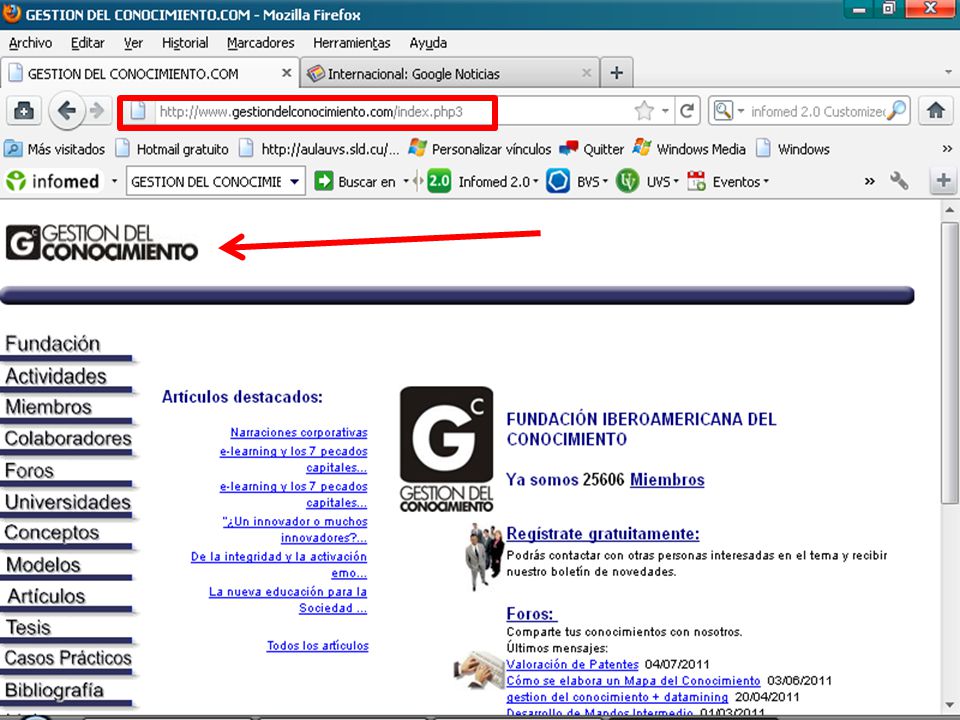Close the GESTION DEL CONOCIMIENTO.COM tab
Image resolution: width=960 pixels, height=720 pixels.
click(x=286, y=73)
